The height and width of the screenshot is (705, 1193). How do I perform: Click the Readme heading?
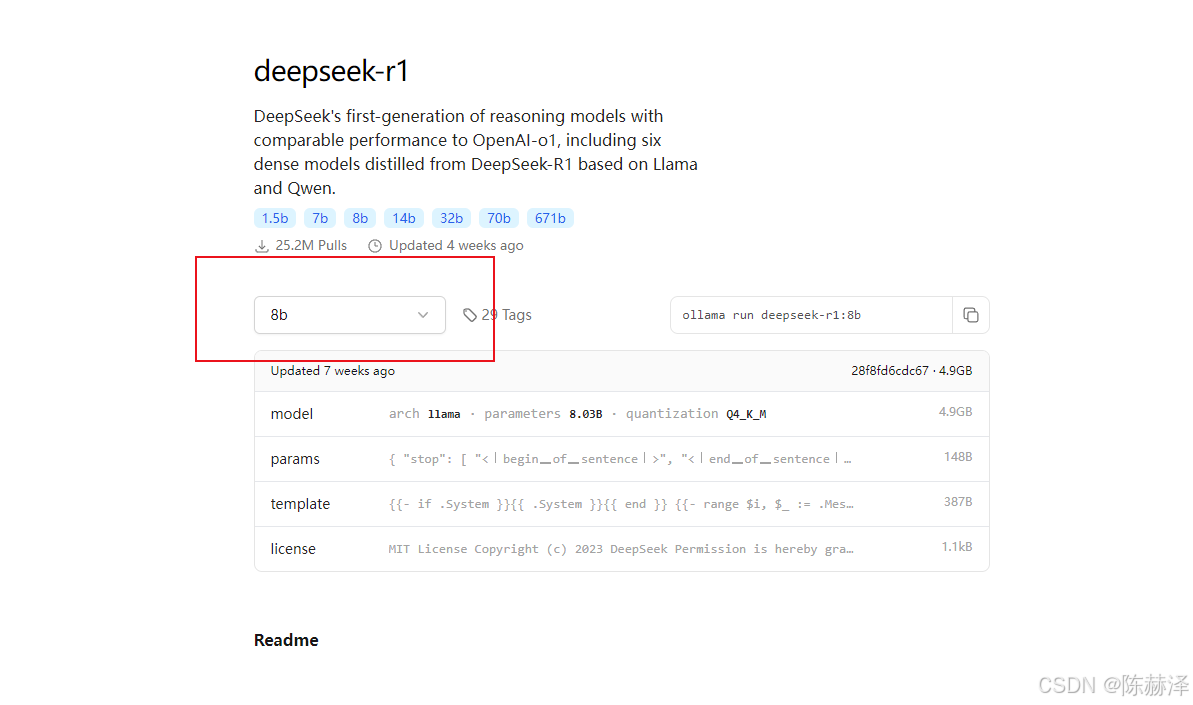(x=286, y=640)
